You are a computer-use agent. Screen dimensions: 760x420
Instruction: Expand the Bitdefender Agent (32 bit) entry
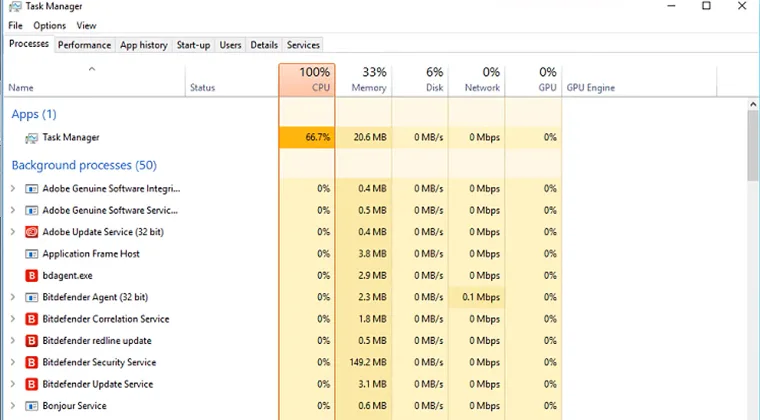[x=13, y=297]
